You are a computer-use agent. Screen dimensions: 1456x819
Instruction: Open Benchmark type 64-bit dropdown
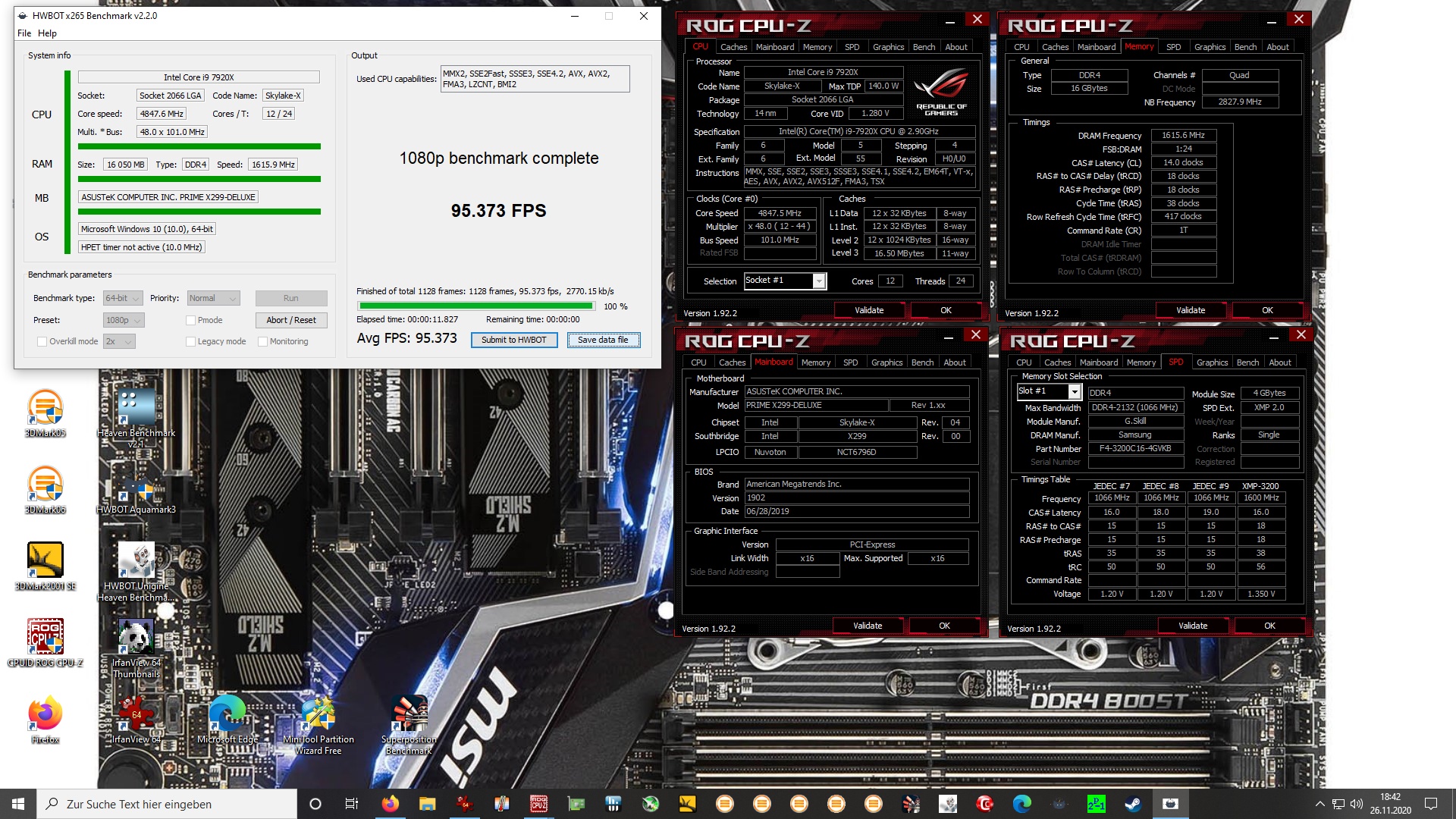(124, 298)
